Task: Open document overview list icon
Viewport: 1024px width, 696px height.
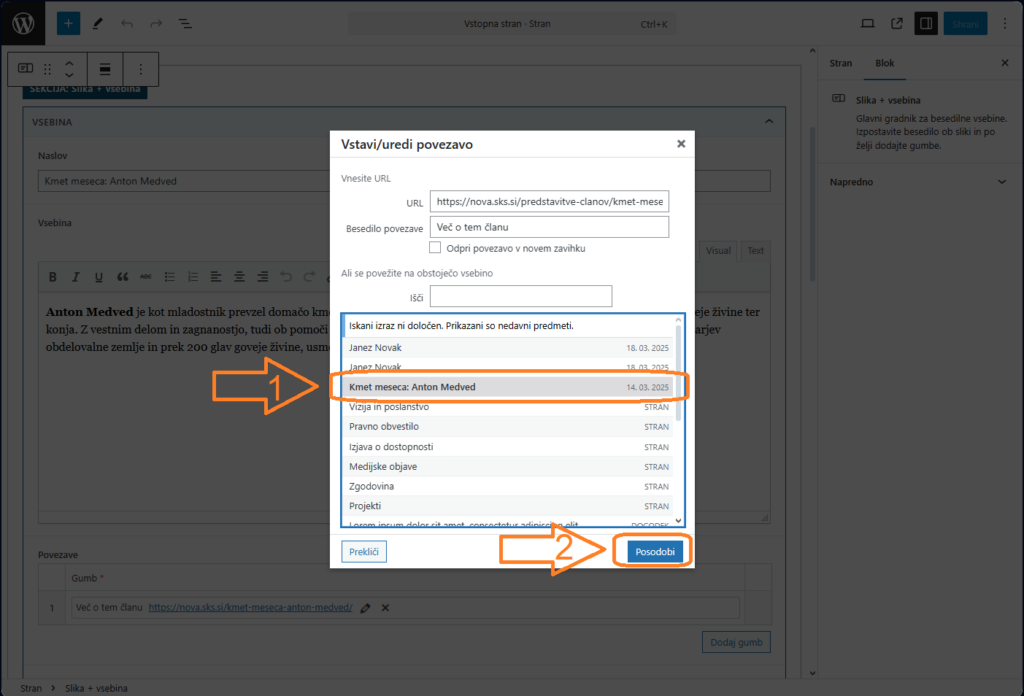Action: pyautogui.click(x=185, y=23)
